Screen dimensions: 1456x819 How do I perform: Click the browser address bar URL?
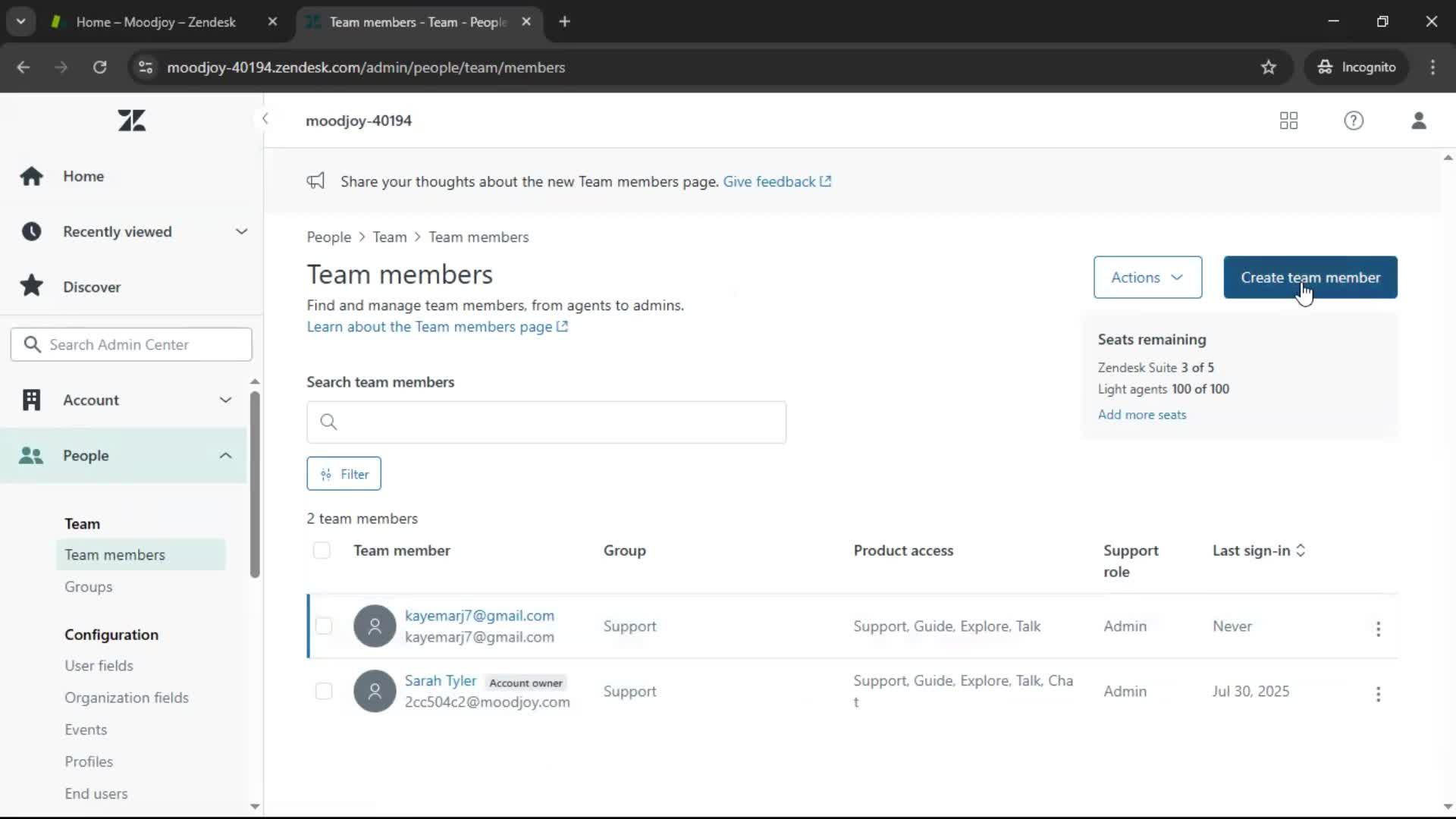click(x=366, y=67)
